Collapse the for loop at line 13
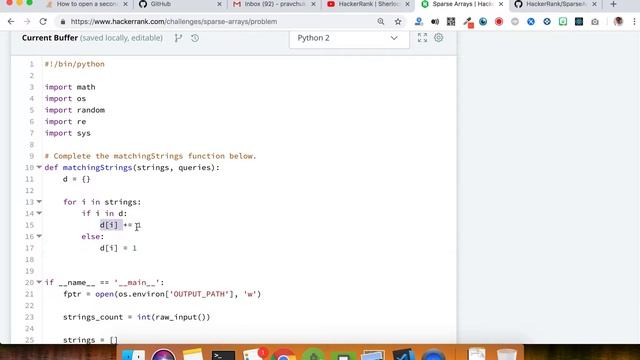 39,201
